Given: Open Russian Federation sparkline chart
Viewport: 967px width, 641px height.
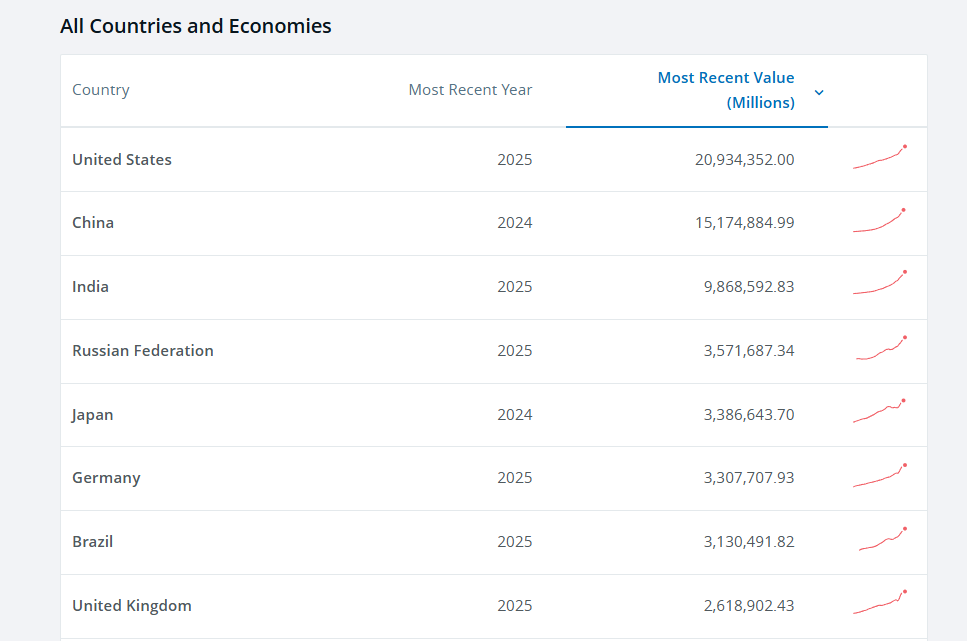Looking at the screenshot, I should [x=881, y=348].
